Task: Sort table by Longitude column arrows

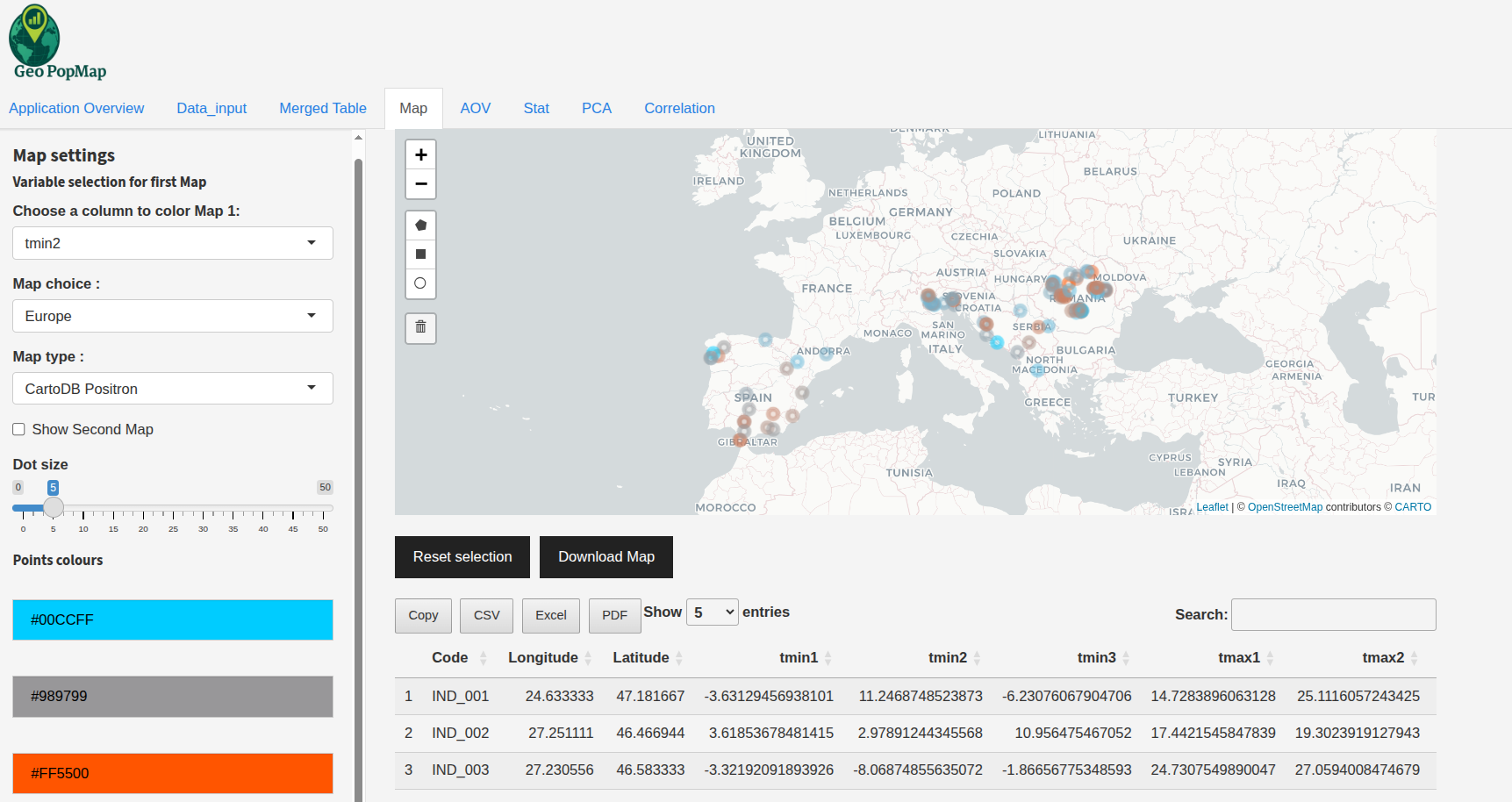Action: tap(588, 658)
